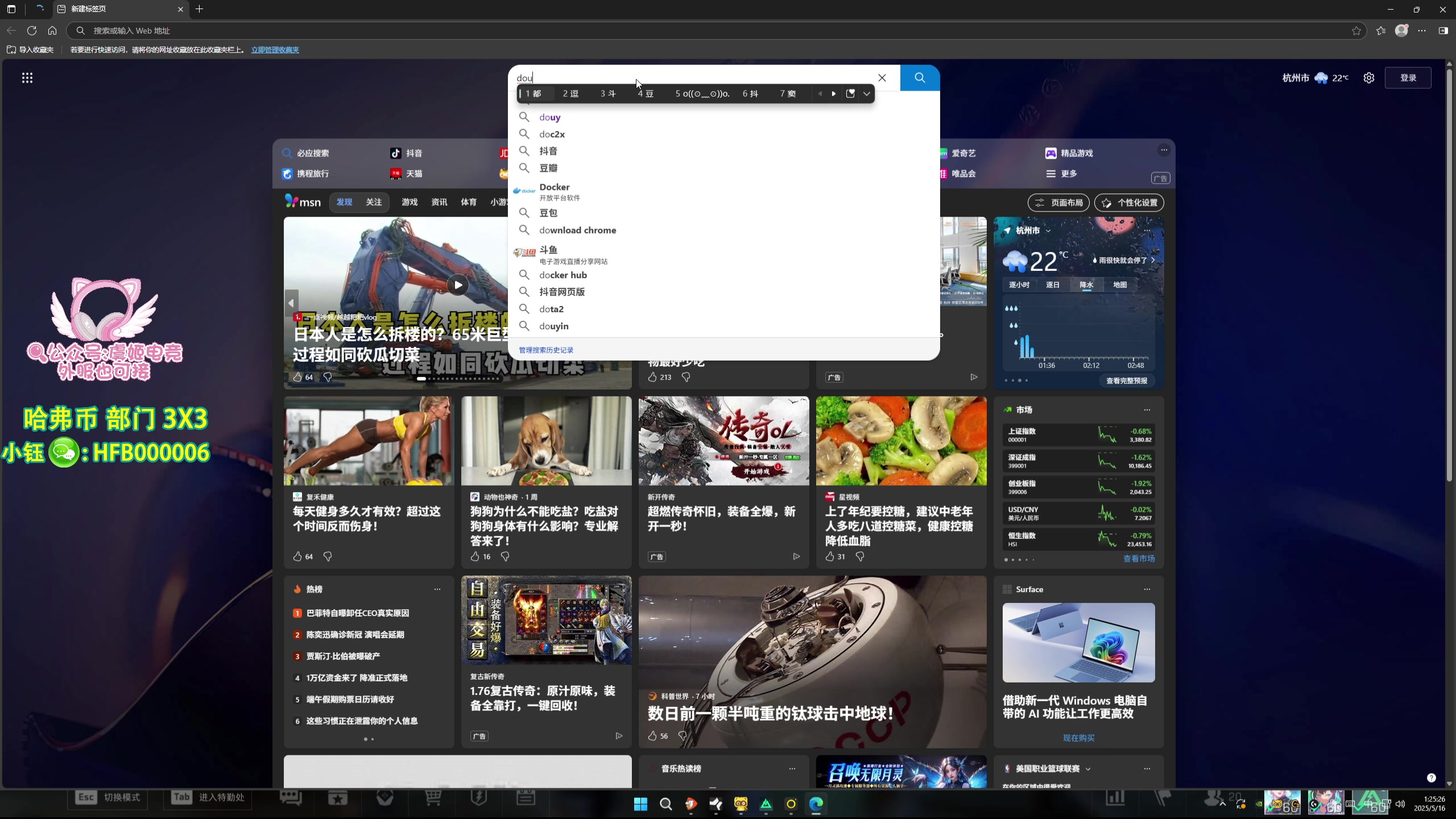Open a new browser tab
Viewport: 1456px width, 819px height.
pyautogui.click(x=199, y=9)
